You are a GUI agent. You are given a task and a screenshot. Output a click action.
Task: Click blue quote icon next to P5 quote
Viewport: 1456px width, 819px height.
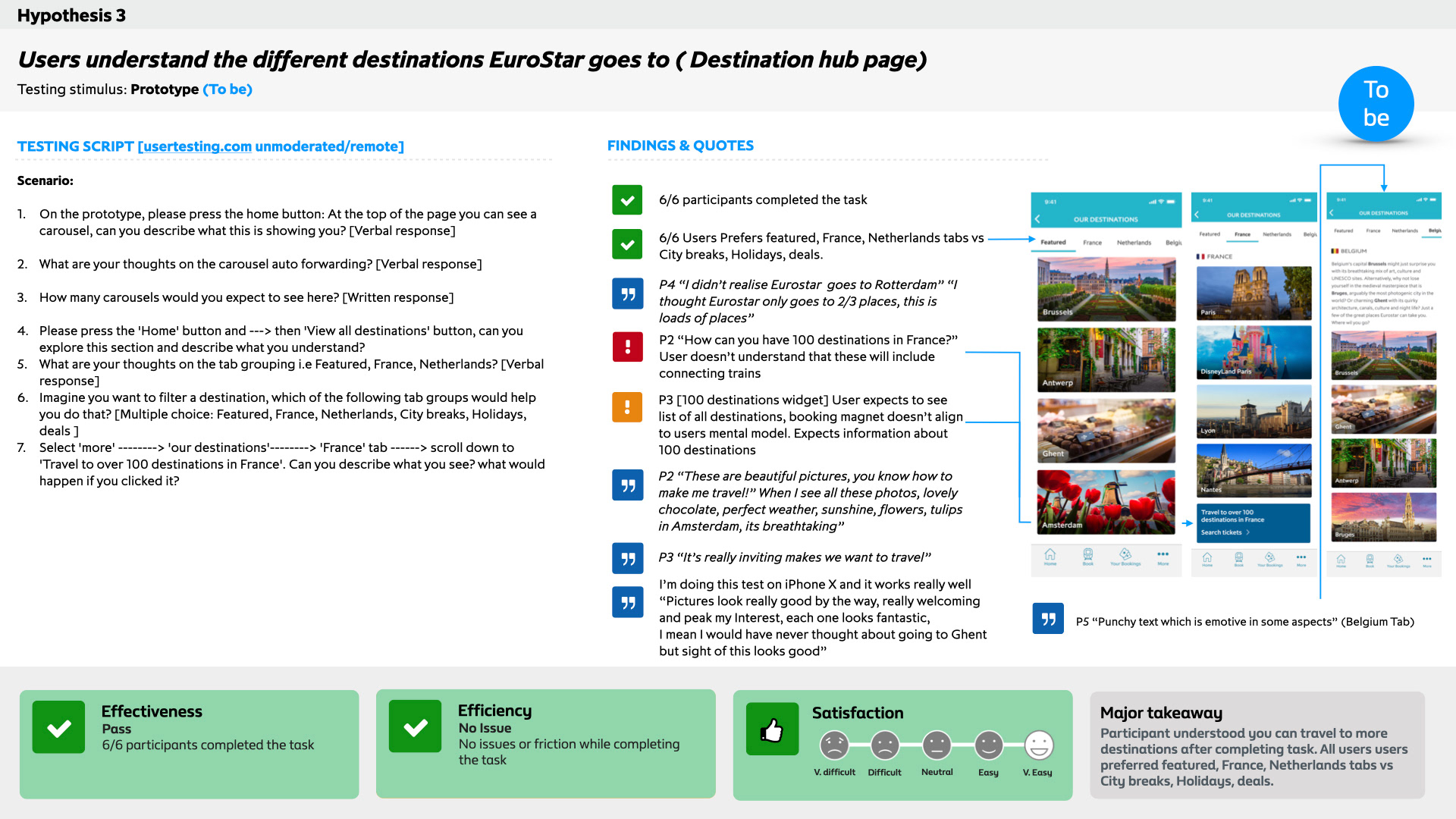pos(1048,619)
